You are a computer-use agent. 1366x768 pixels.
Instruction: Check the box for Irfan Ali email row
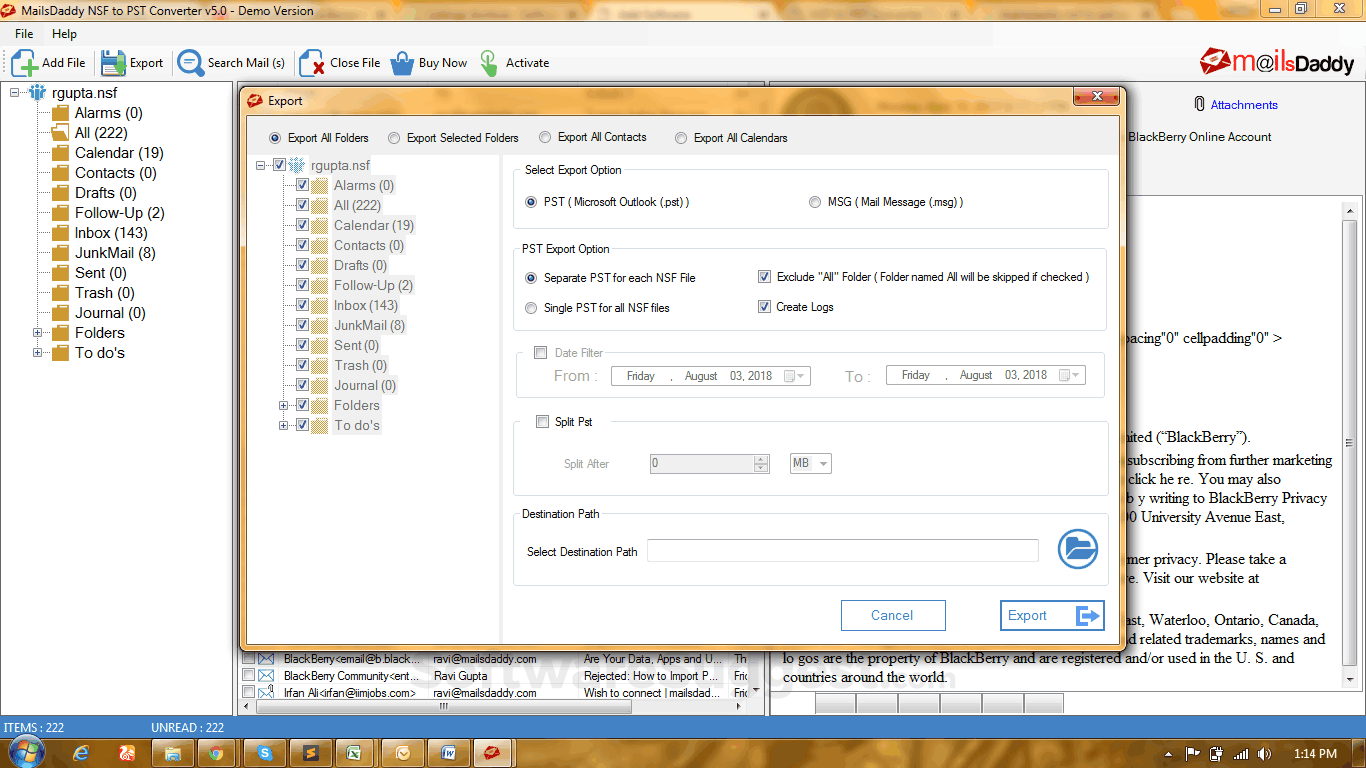tap(249, 692)
